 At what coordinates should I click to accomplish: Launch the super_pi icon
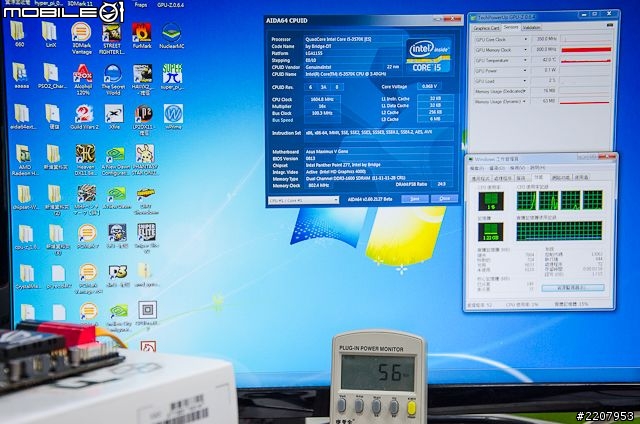[x=172, y=76]
